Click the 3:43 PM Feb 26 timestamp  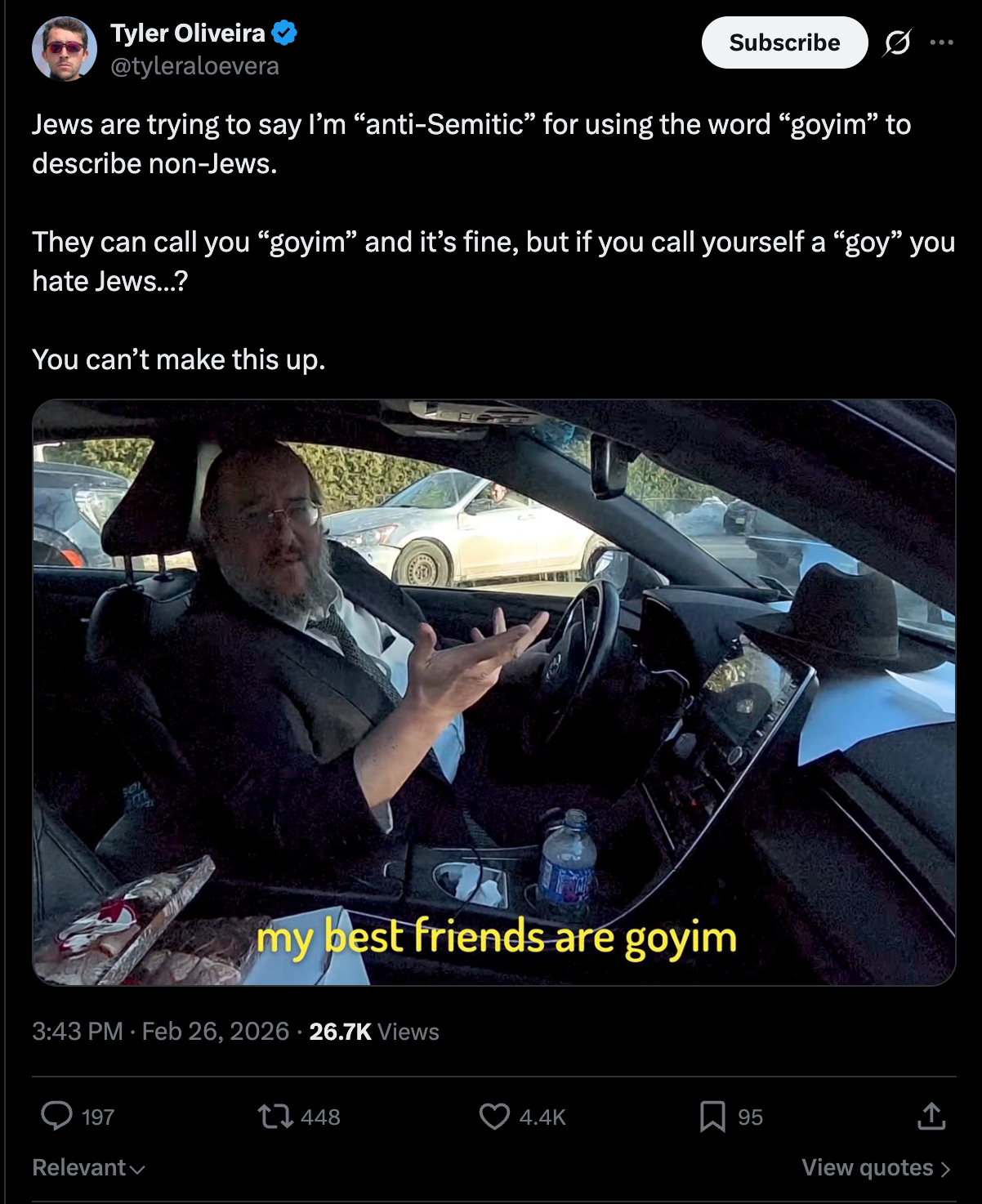click(x=161, y=1031)
